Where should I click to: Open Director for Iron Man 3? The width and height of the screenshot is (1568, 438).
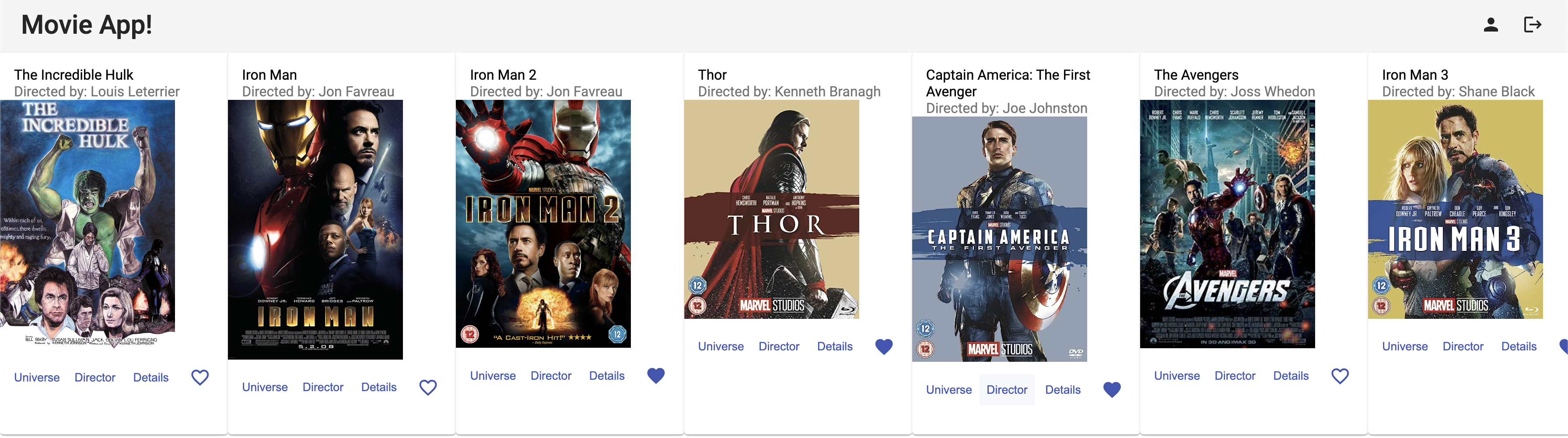click(x=1462, y=346)
